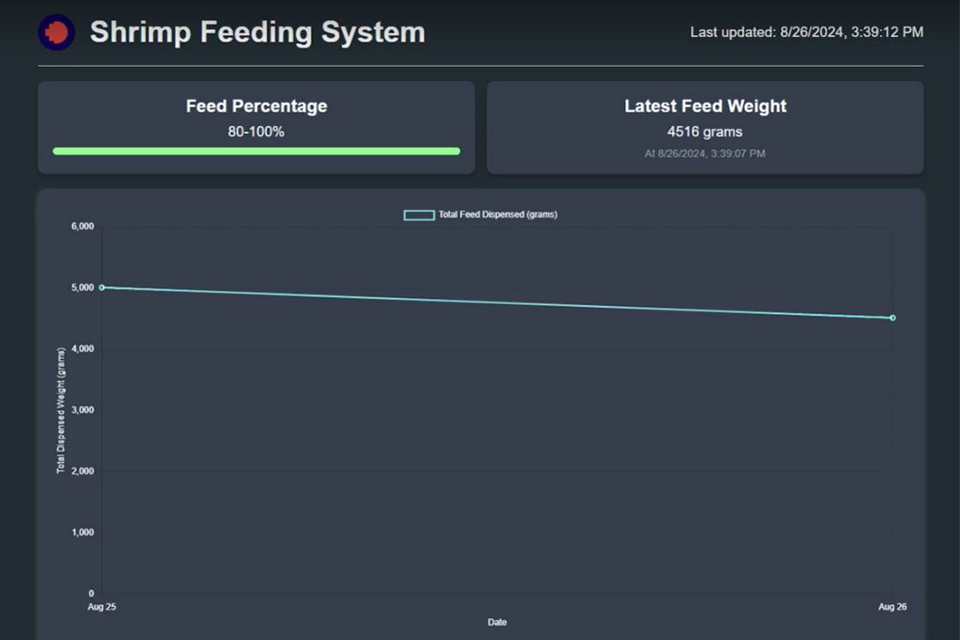Toggle the Total Feed Dispensed legend entry
Viewport: 960px width, 640px height.
click(480, 214)
